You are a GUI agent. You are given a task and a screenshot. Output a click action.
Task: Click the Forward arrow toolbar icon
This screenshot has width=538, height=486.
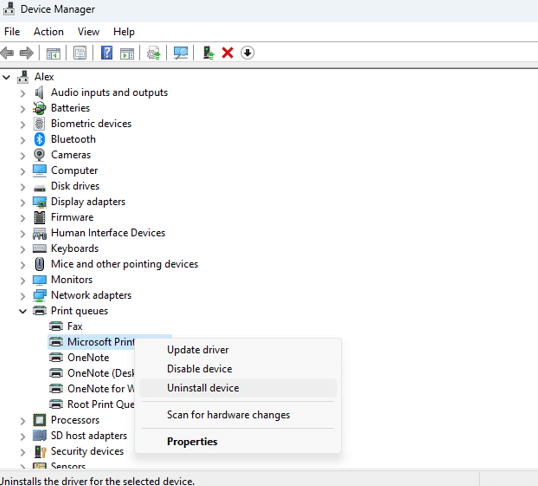(x=27, y=53)
